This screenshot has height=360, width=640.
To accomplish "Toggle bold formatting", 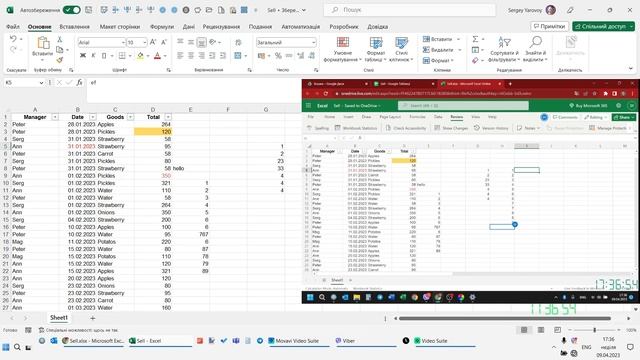I will (x=83, y=56).
